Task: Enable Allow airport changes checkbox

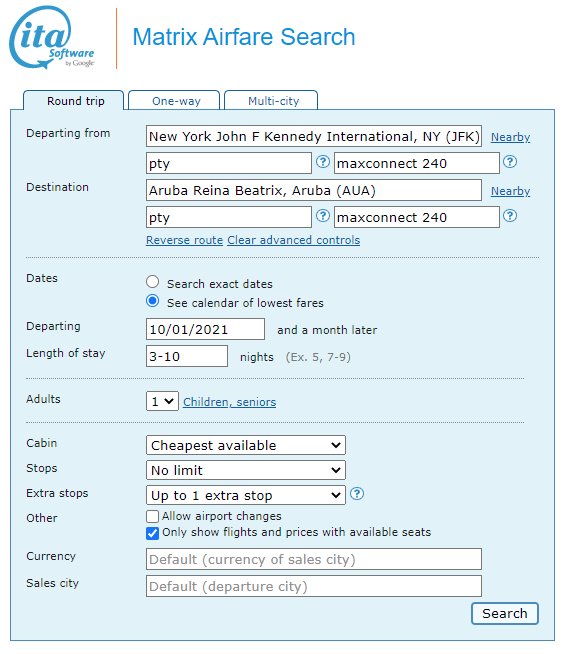Action: [x=153, y=516]
